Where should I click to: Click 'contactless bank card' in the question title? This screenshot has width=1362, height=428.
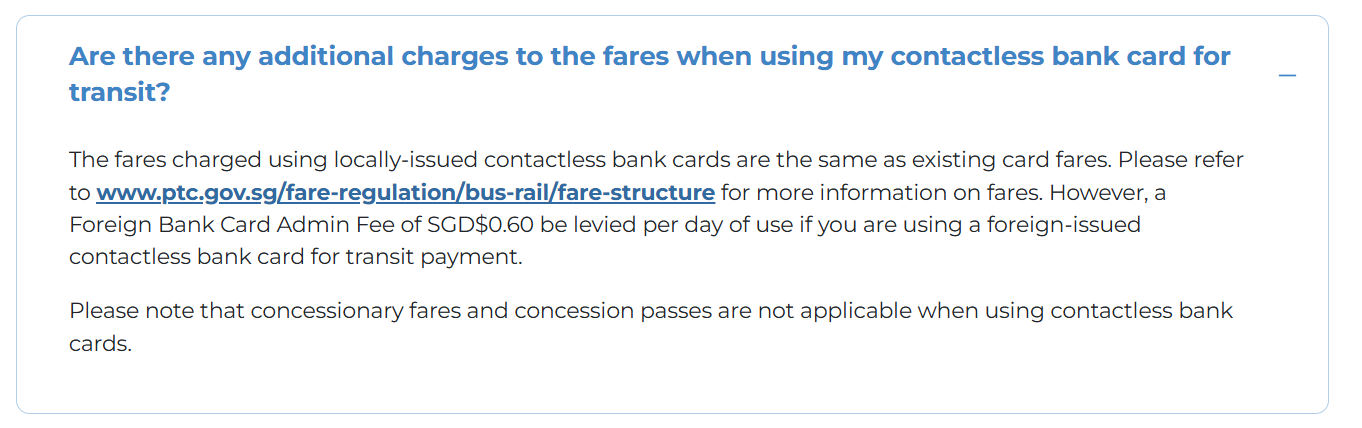[1034, 56]
